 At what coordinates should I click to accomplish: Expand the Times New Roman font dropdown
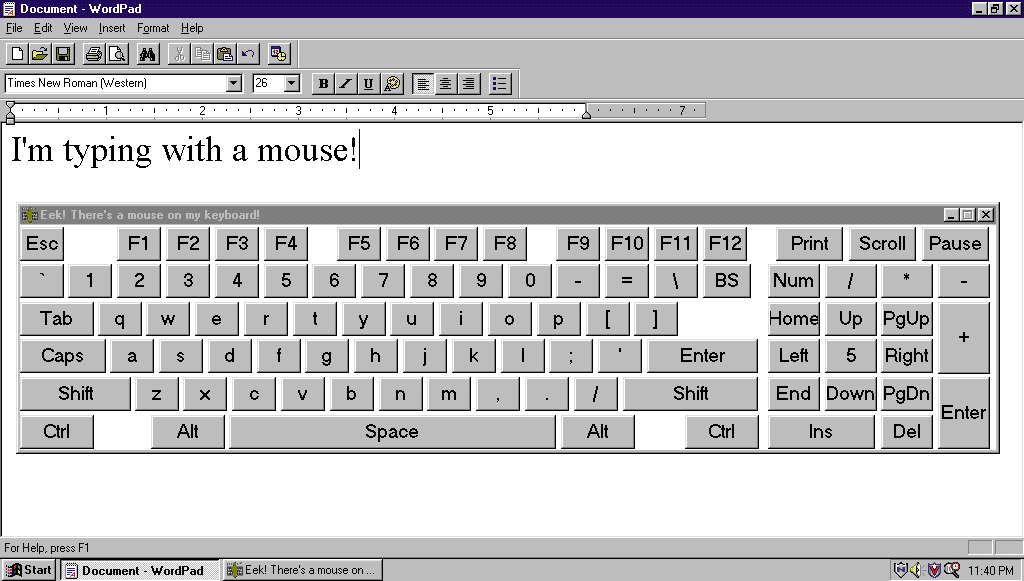pos(234,84)
